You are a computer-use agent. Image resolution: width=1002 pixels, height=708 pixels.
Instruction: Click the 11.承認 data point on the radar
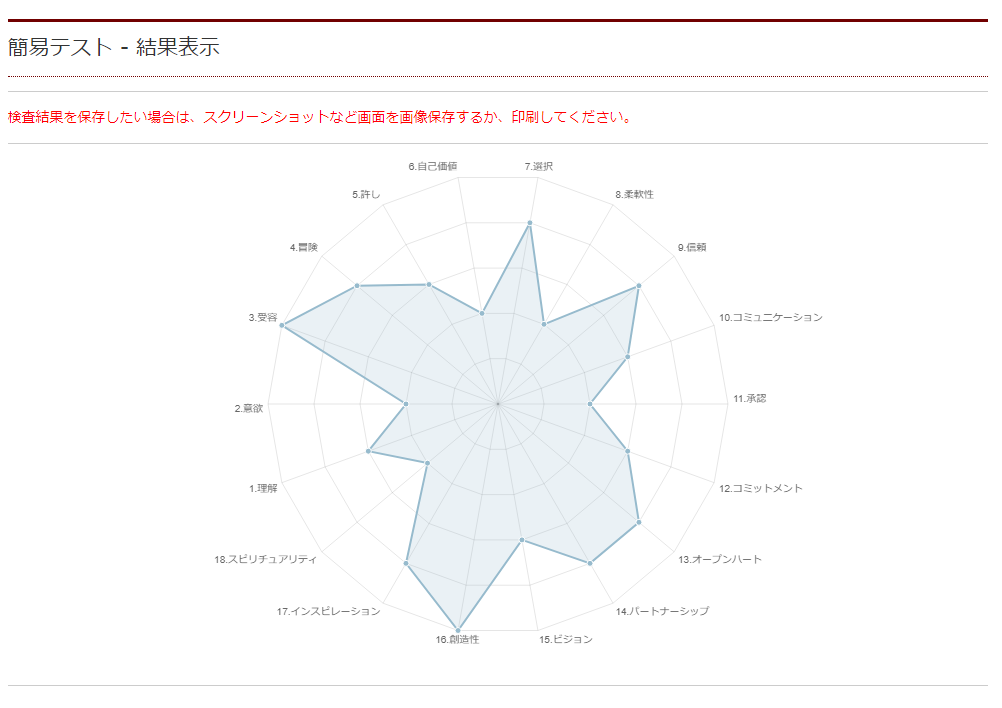(590, 405)
